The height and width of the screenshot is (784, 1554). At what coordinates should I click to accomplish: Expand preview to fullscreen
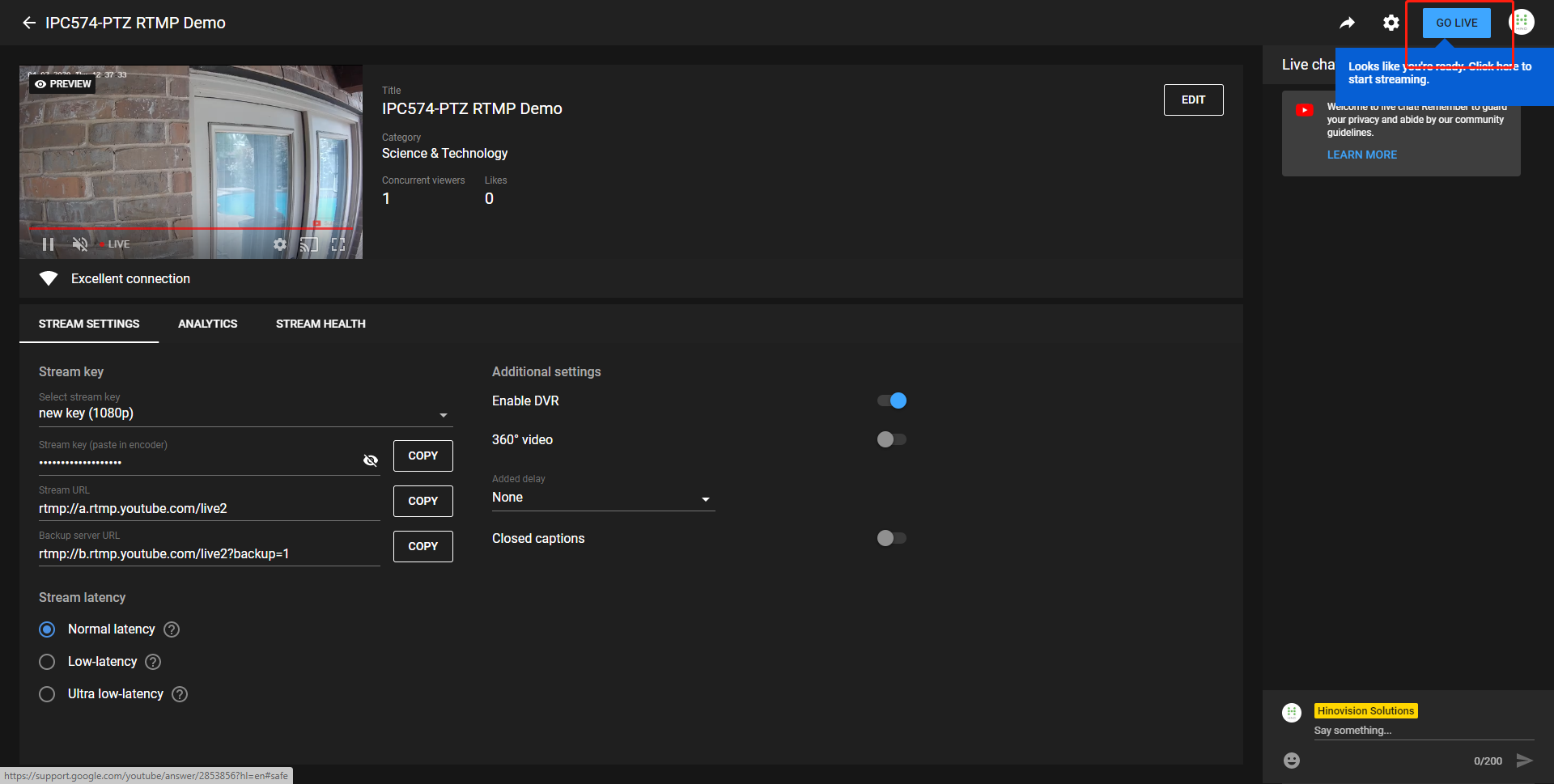(x=338, y=244)
